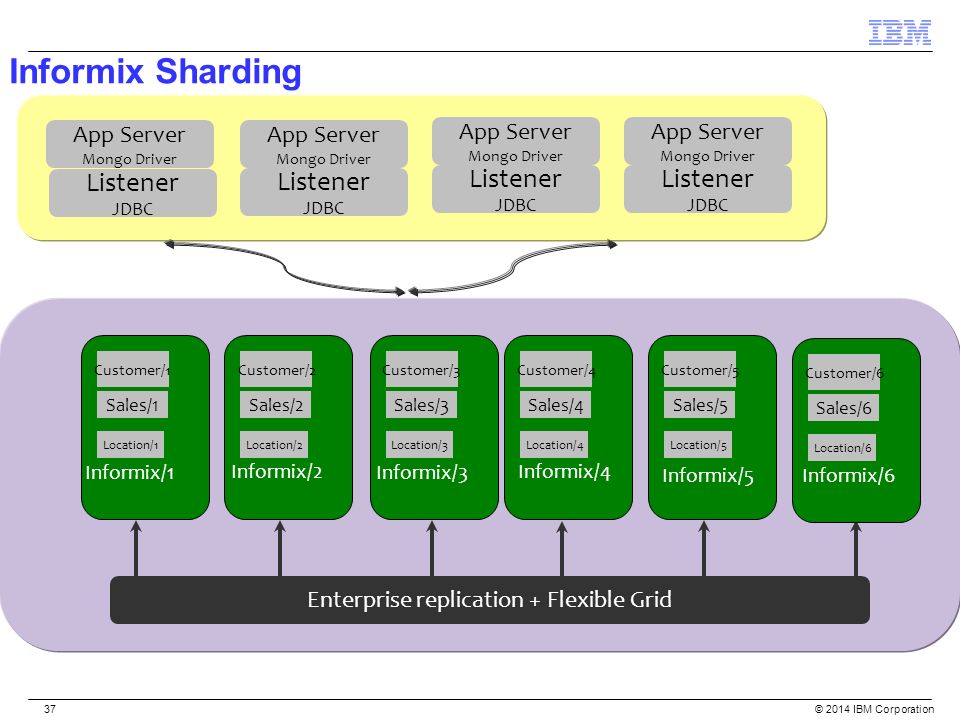This screenshot has height=720, width=960.
Task: Click the Location/1 table box
Action: coord(130,444)
